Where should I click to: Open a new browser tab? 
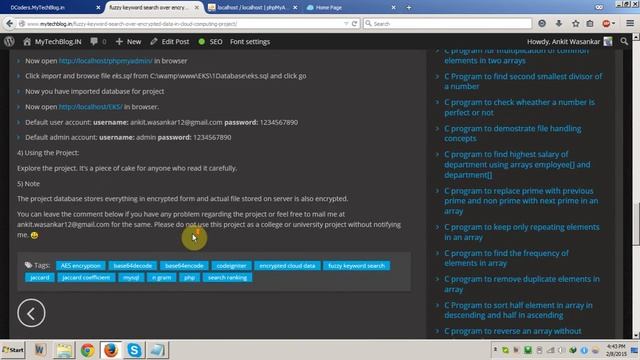pyautogui.click(x=409, y=7)
